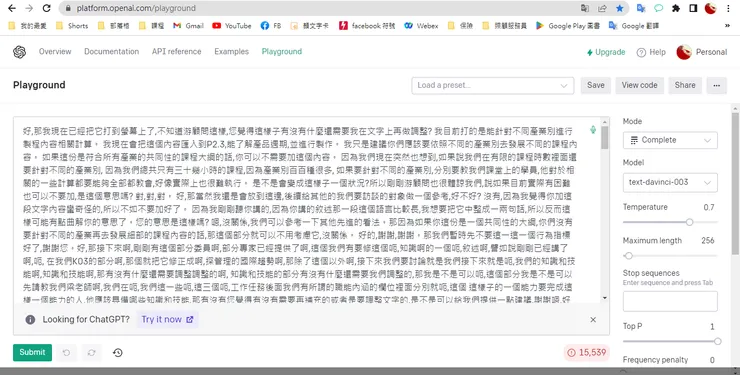The width and height of the screenshot is (740, 375).
Task: Click the text area scrollbar thumb
Action: pos(605,137)
